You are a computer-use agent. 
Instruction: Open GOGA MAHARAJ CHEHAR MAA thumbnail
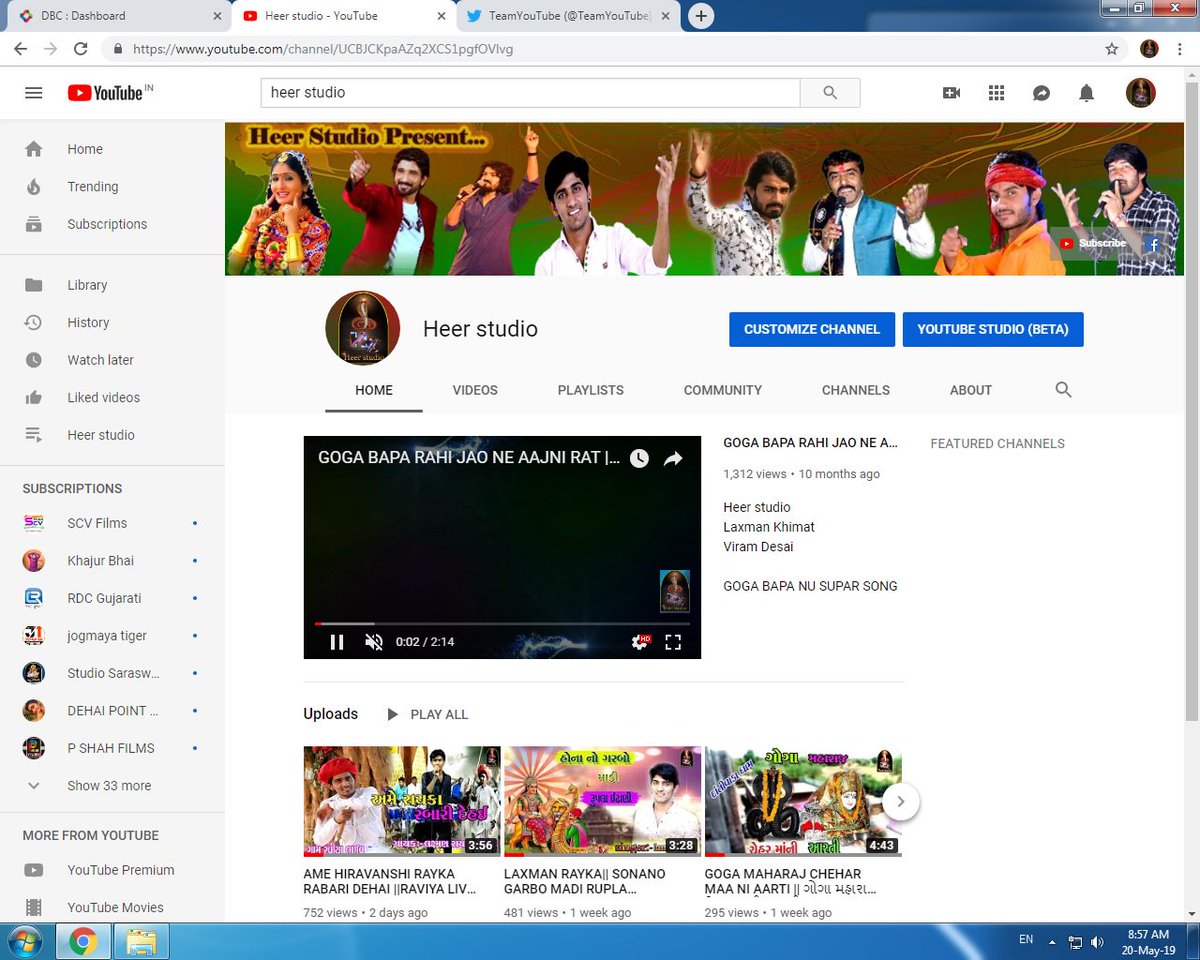[803, 801]
